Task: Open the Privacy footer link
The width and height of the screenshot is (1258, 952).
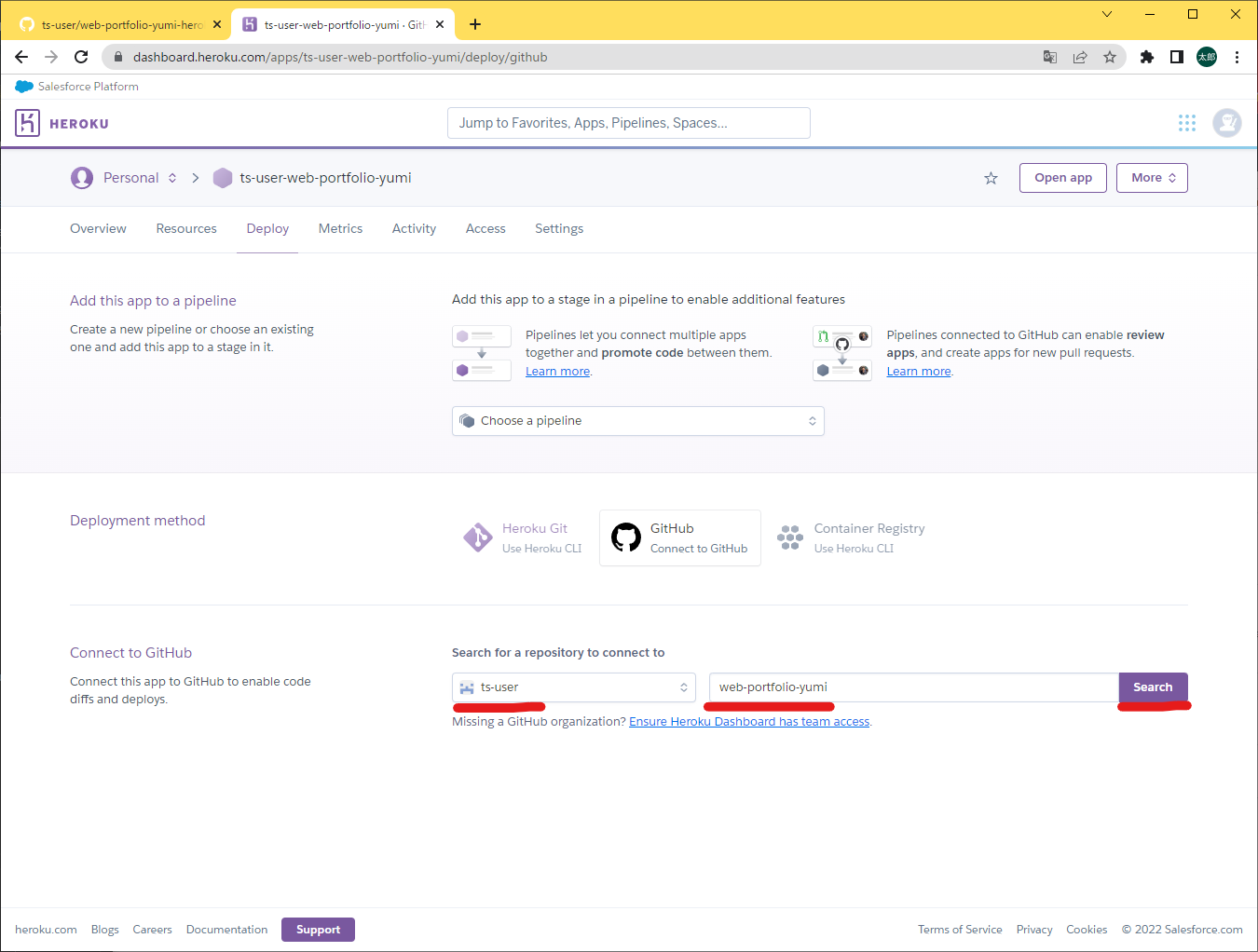Action: 1034,930
